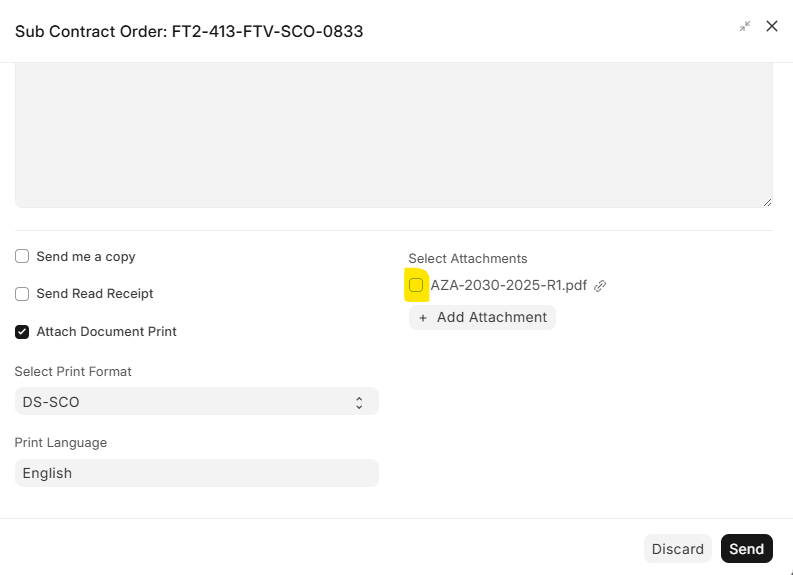Screen dimensions: 793x575
Task: Tick the Send Read Receipt checkbox
Action: 22,294
